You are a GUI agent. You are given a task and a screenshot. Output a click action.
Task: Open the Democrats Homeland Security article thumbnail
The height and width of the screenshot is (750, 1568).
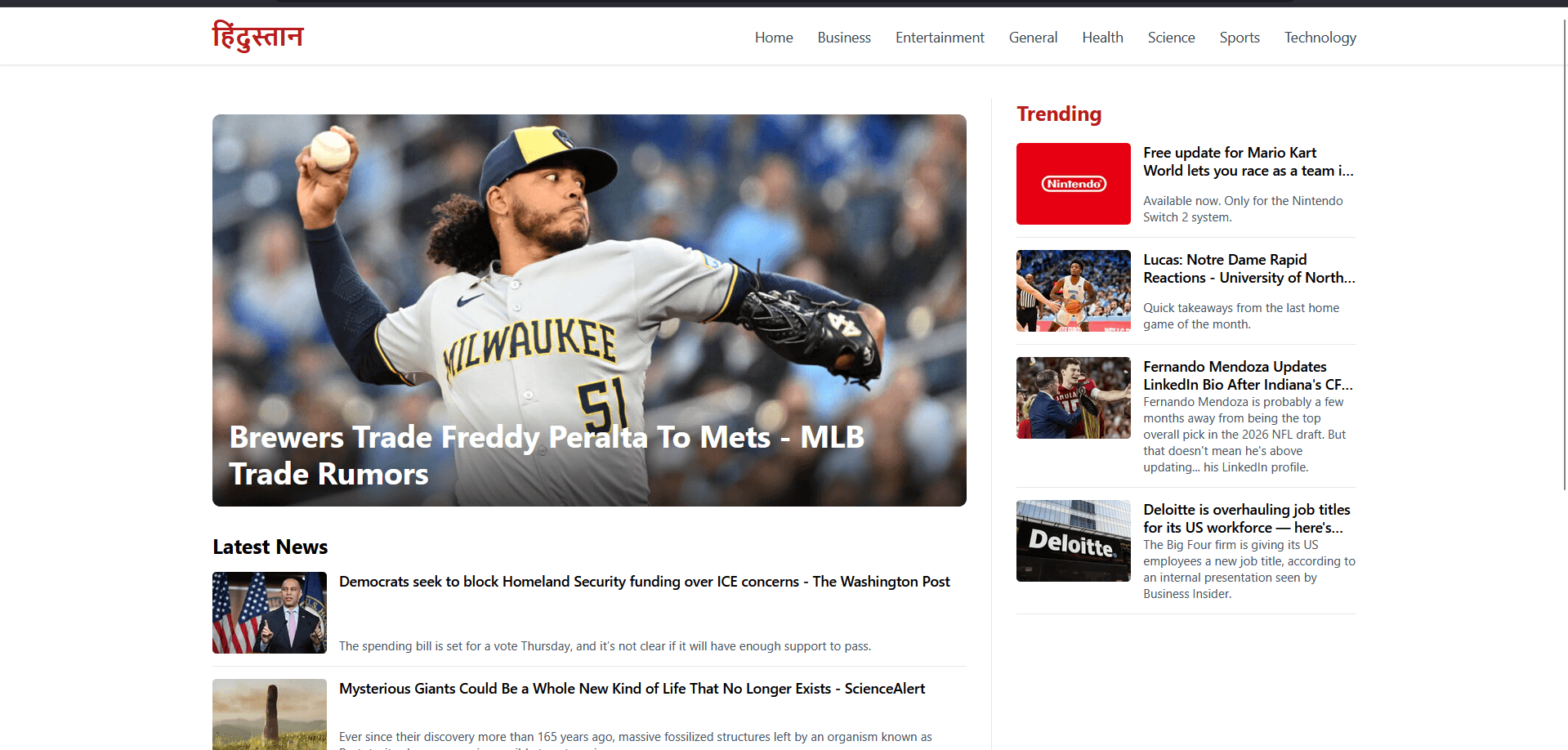[270, 613]
